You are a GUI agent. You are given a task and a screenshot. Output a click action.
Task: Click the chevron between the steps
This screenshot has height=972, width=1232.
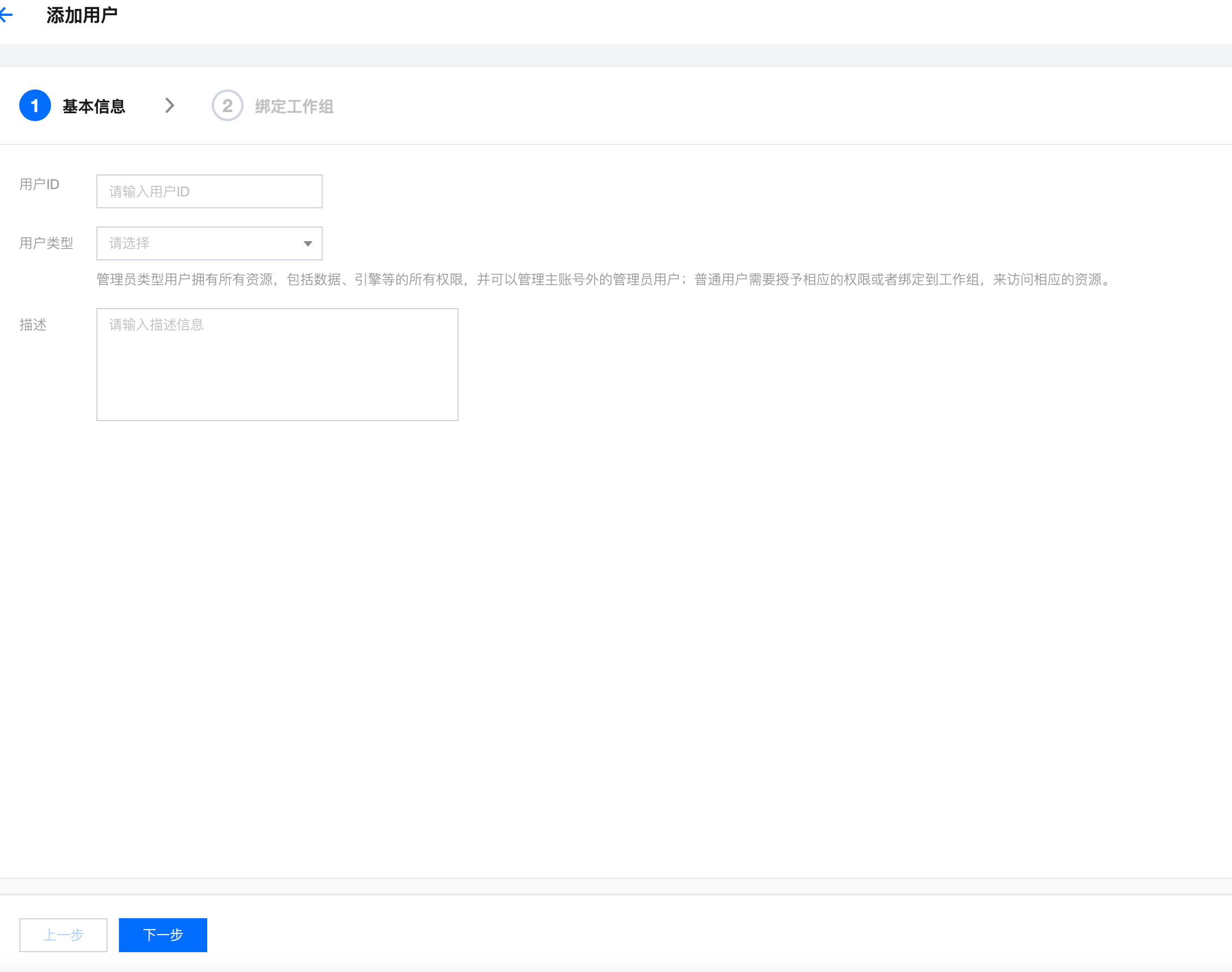click(170, 106)
